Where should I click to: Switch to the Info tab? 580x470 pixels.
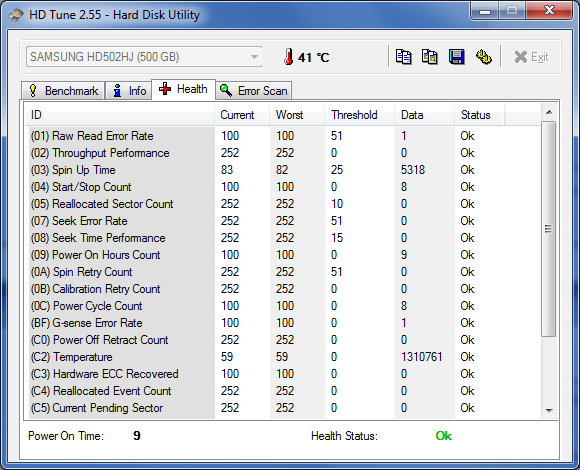tap(129, 91)
